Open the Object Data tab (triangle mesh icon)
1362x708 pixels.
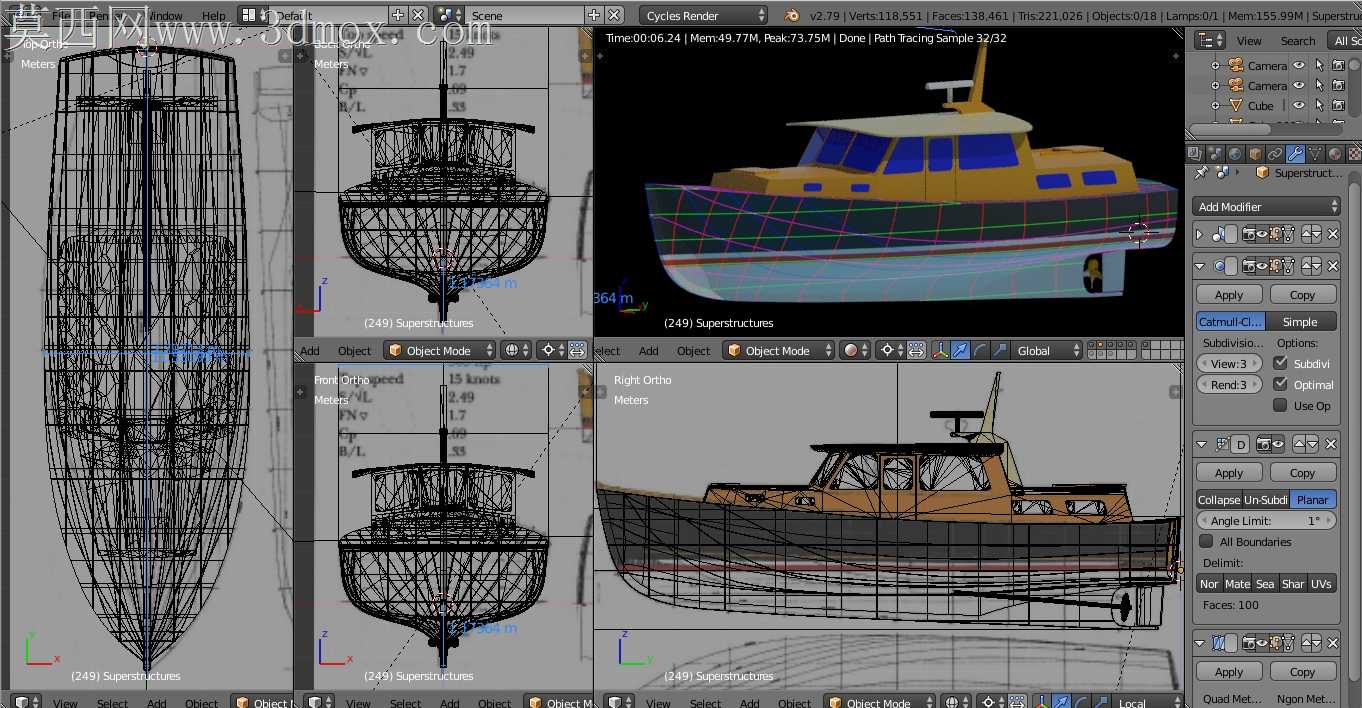click(1315, 154)
